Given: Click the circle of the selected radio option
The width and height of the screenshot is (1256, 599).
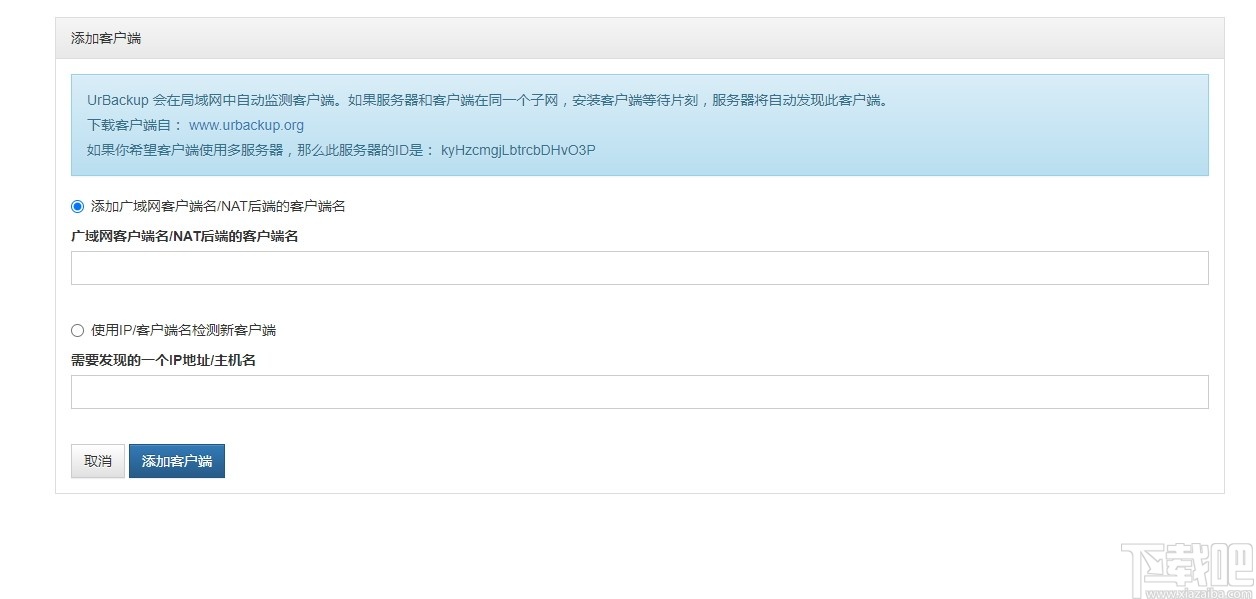Looking at the screenshot, I should (x=77, y=206).
